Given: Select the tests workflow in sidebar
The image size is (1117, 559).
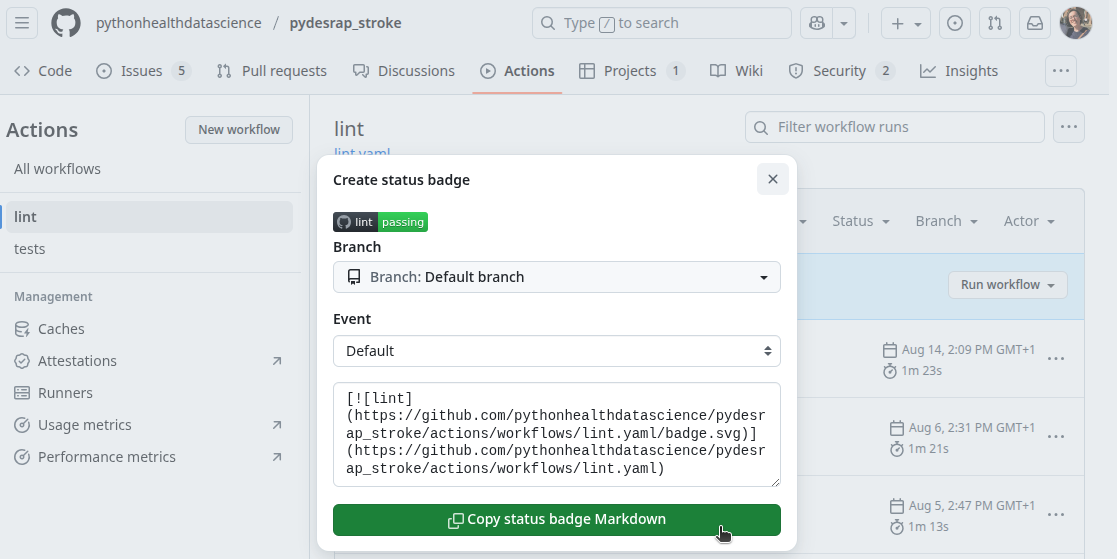Looking at the screenshot, I should 30,249.
